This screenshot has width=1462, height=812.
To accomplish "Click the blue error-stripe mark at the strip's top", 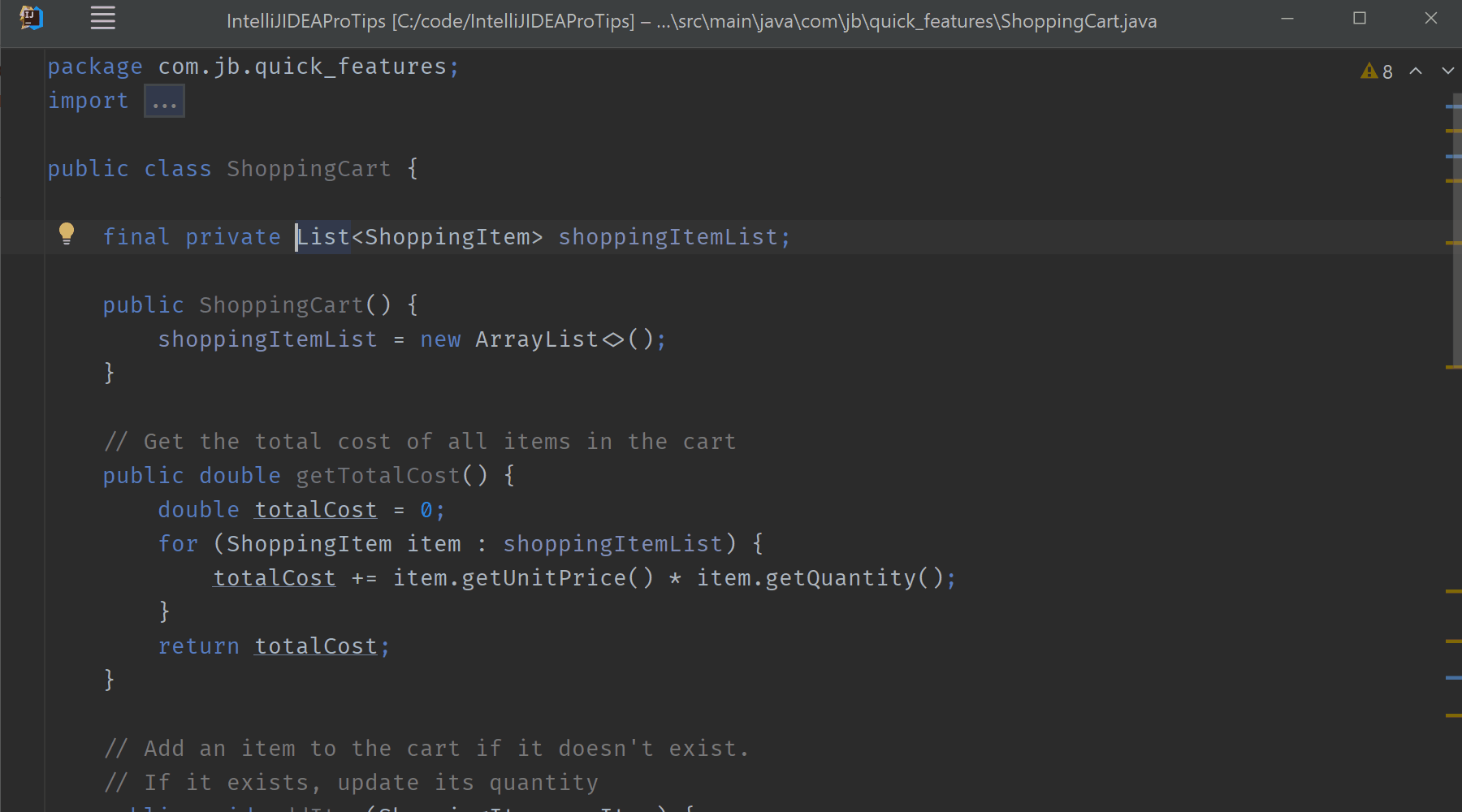I will [x=1454, y=106].
